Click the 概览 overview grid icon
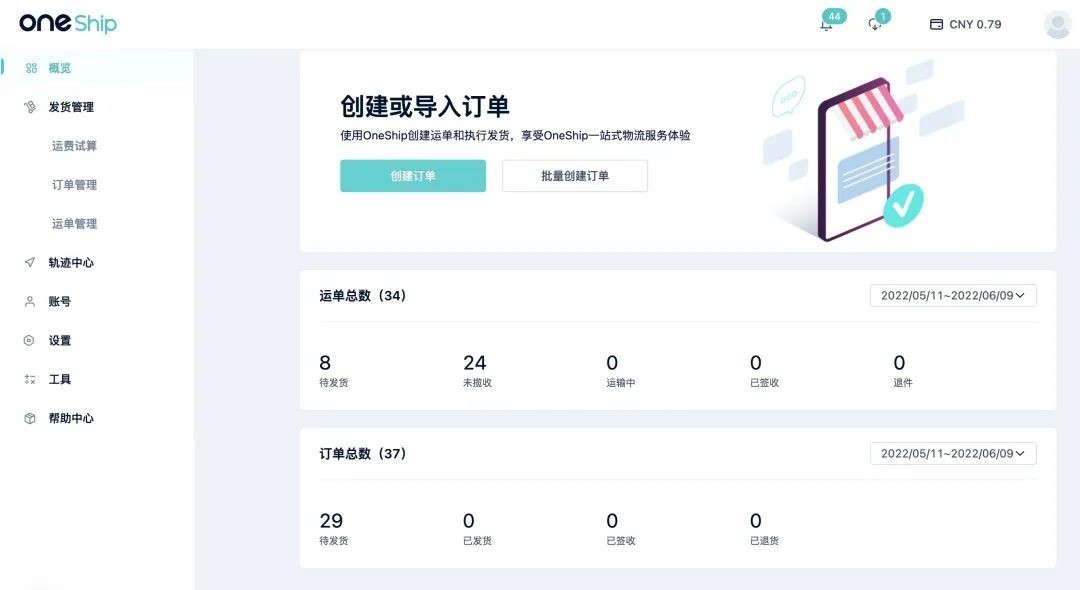This screenshot has height=590, width=1080. click(x=31, y=68)
